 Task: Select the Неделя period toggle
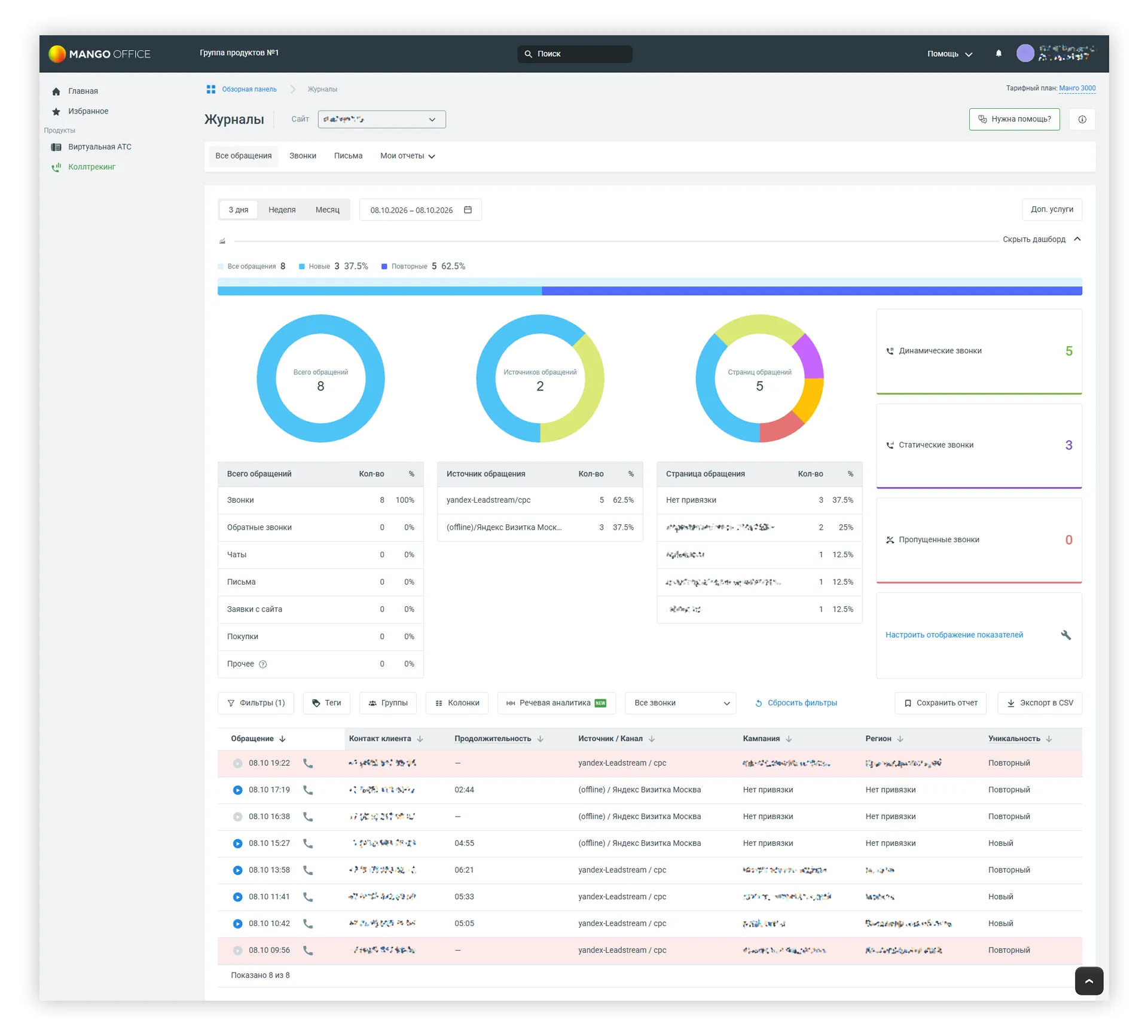point(282,210)
